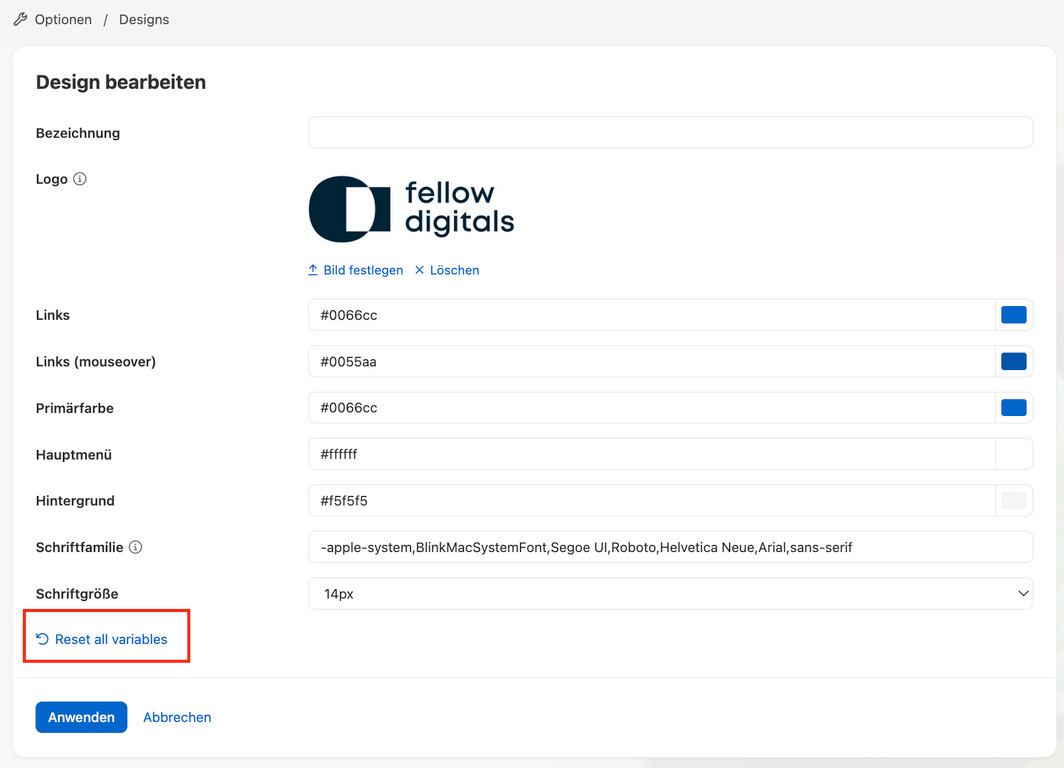Click the fellow digitals logo image

[411, 209]
